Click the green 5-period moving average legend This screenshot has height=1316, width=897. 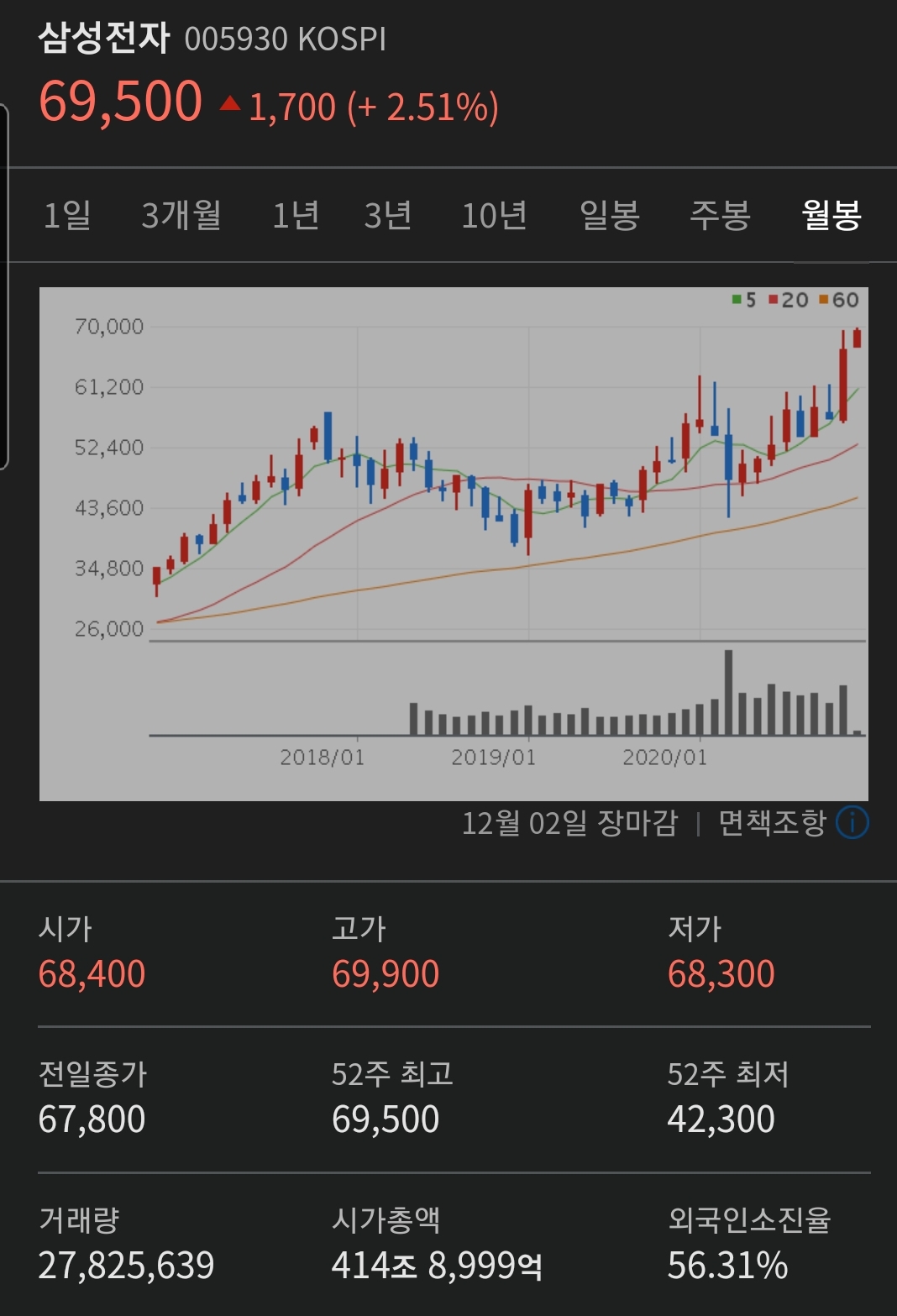click(x=744, y=300)
